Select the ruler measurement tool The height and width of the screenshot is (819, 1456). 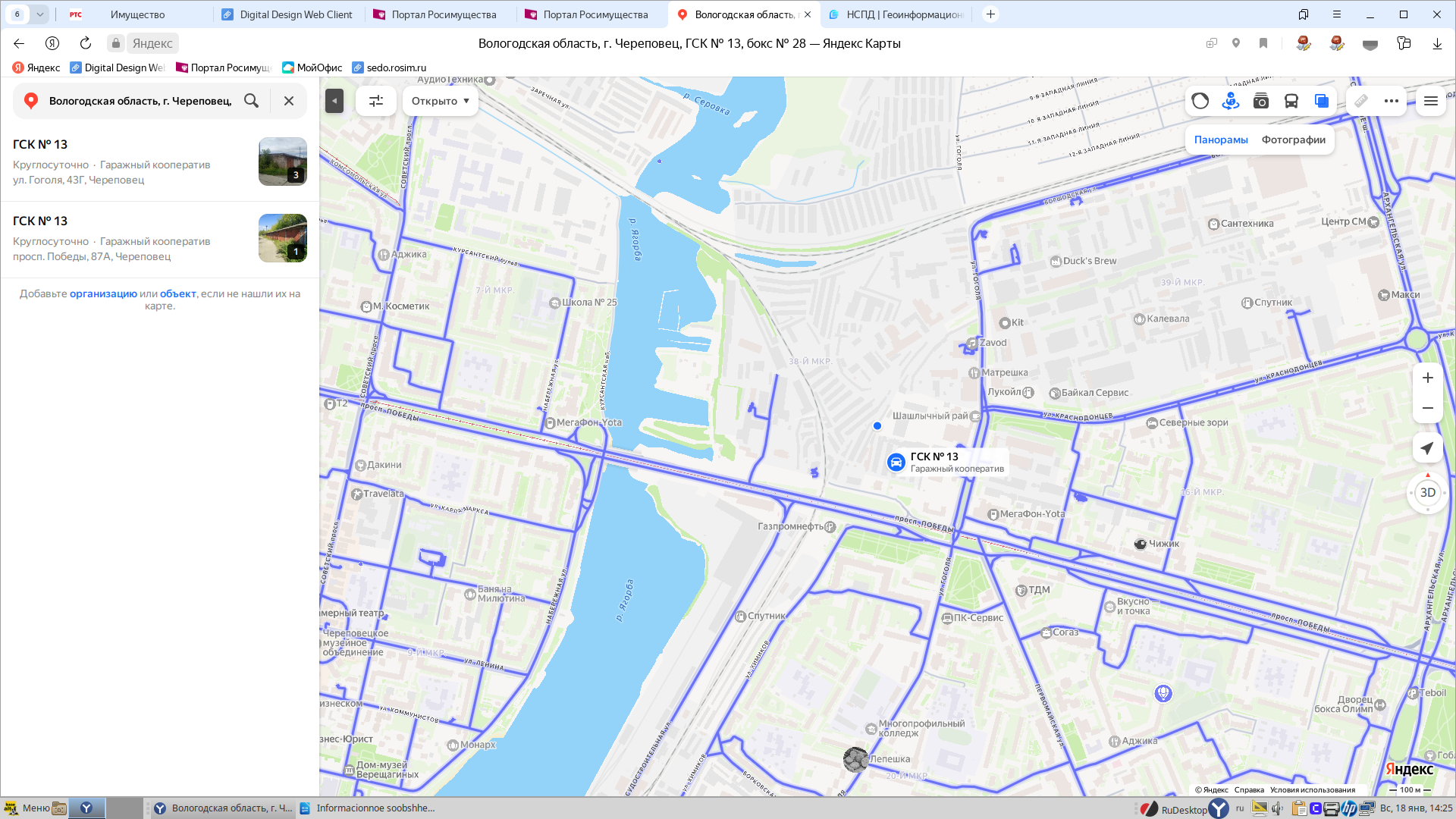point(1361,101)
